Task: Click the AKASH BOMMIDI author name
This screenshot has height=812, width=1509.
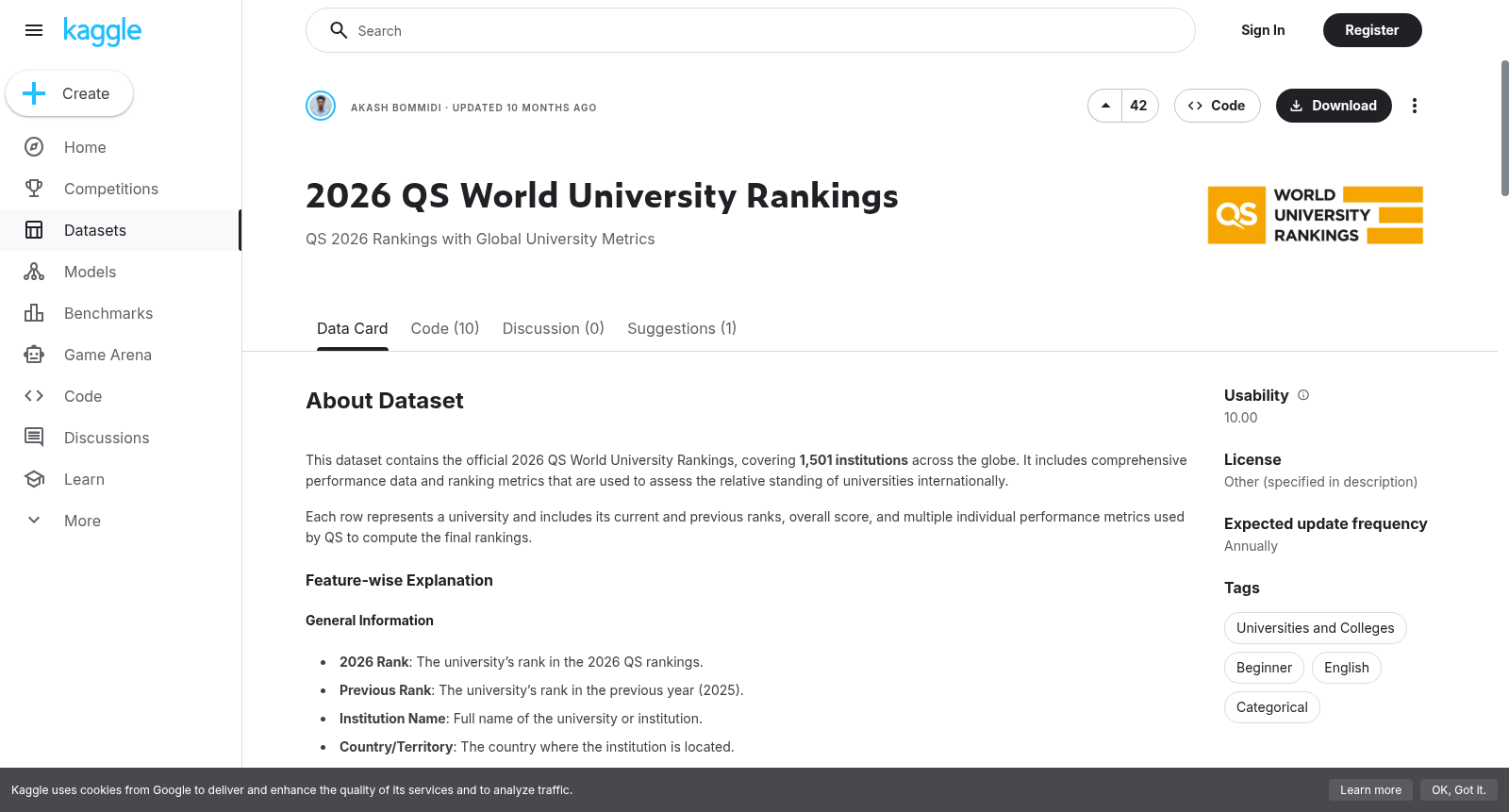Action: (396, 108)
